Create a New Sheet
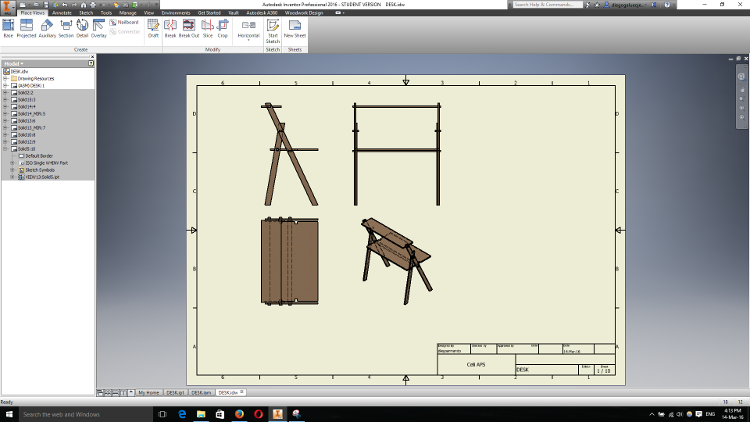This screenshot has width=750, height=422. pos(295,28)
